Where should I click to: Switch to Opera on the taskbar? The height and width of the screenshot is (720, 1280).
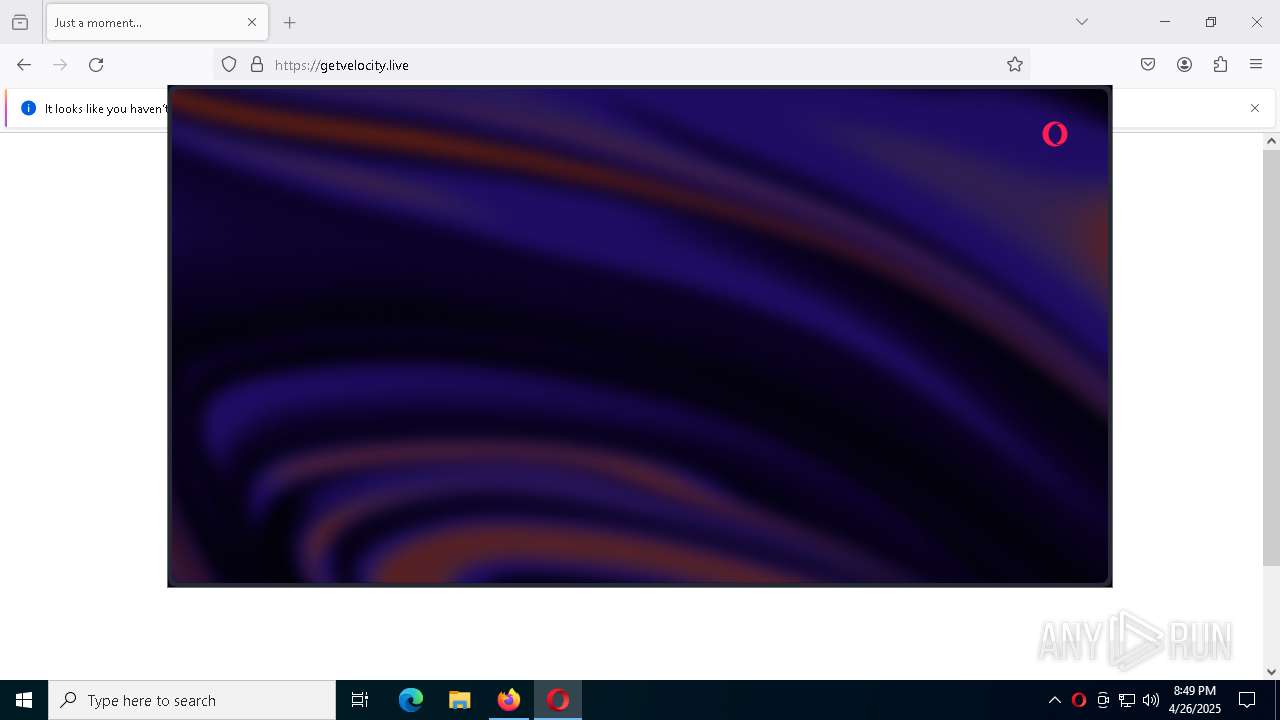coord(558,700)
